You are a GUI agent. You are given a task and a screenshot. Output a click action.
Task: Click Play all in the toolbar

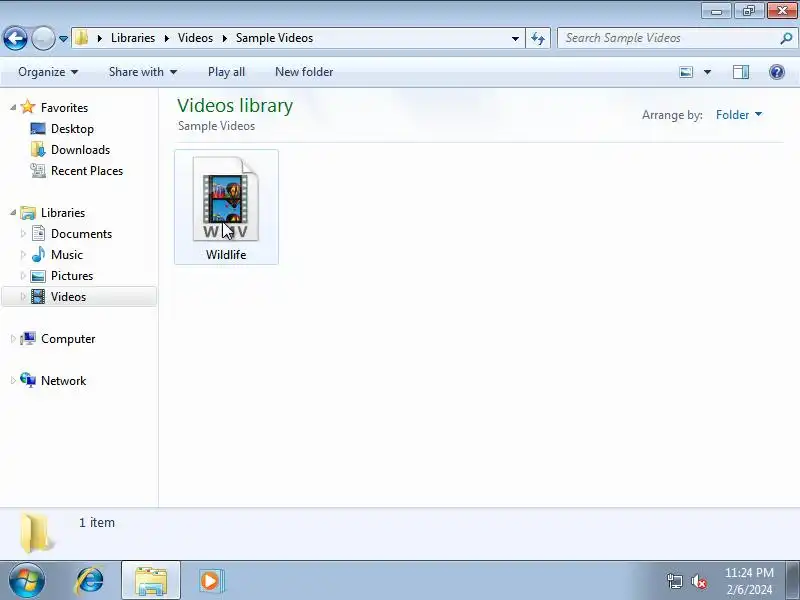(227, 72)
